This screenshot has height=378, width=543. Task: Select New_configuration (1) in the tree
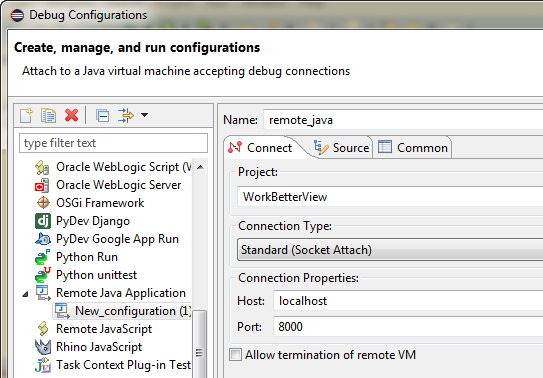[133, 311]
